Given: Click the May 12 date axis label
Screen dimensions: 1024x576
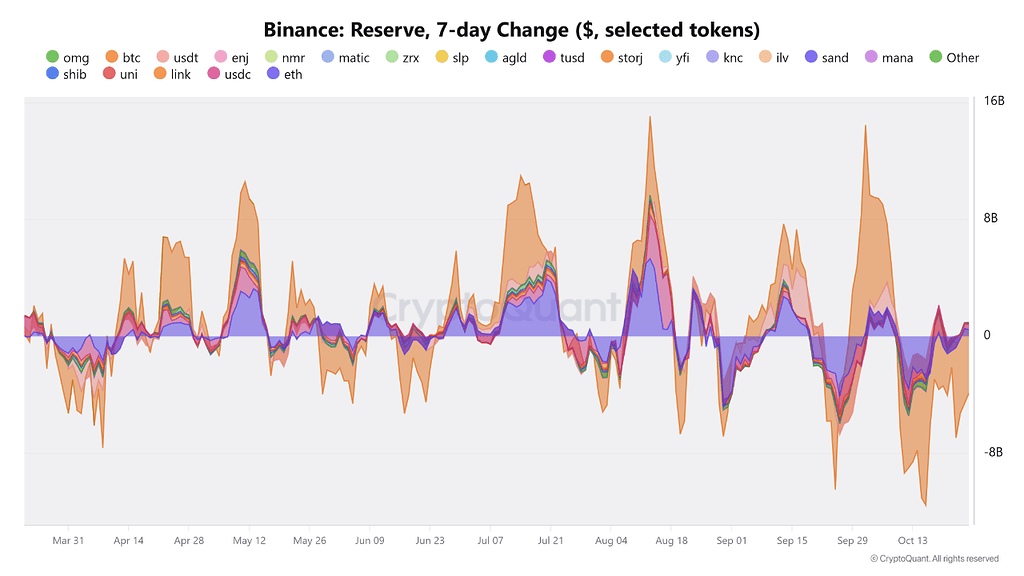Looking at the screenshot, I should pyautogui.click(x=249, y=540).
